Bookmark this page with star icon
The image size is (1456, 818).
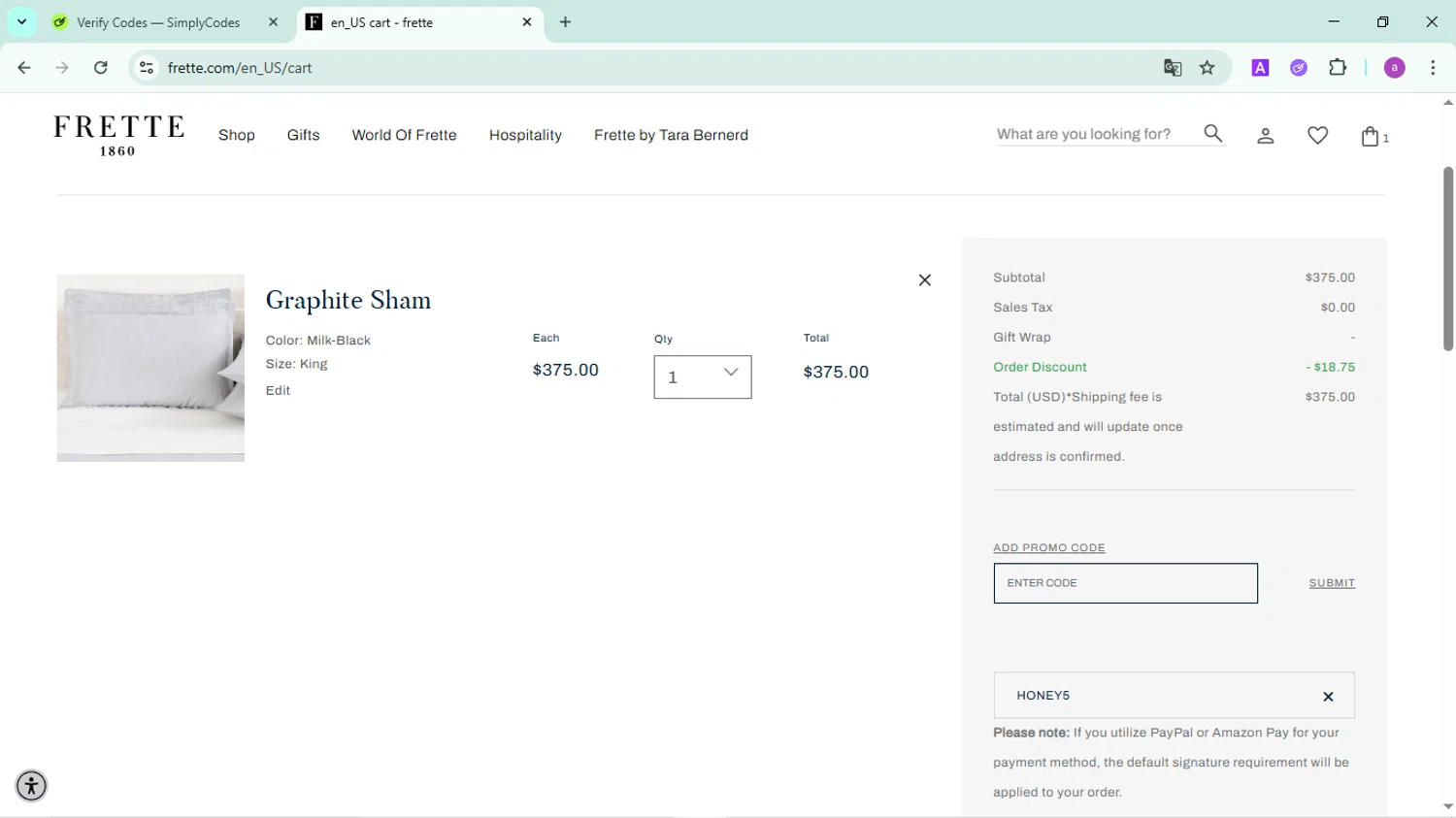coord(1208,68)
